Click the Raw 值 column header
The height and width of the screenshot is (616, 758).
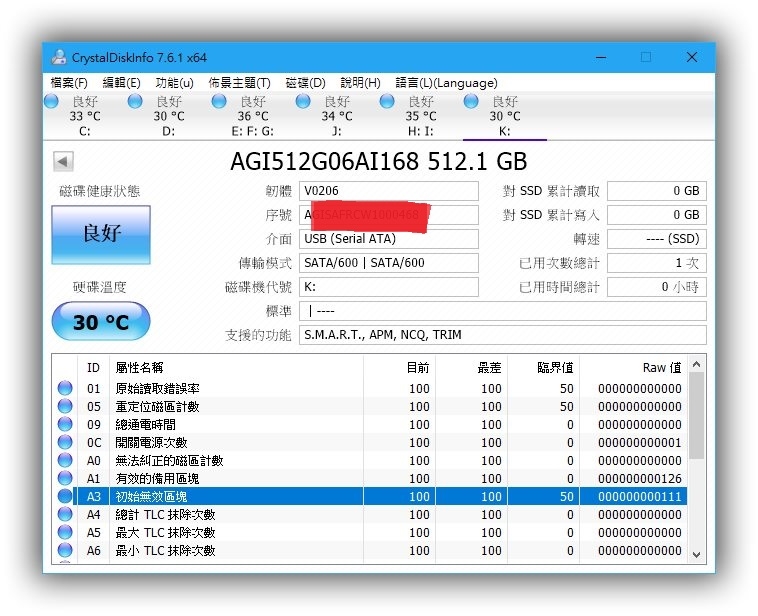(x=633, y=367)
